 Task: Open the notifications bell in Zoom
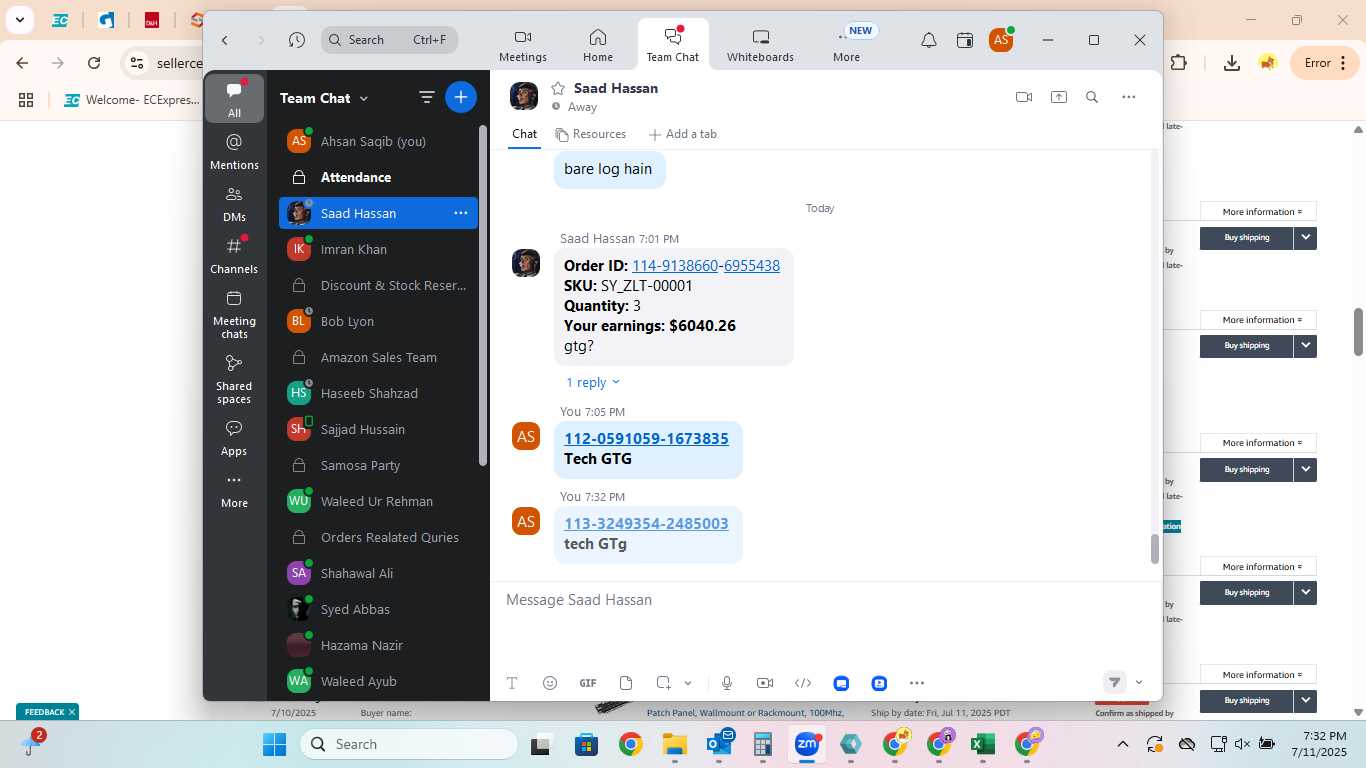[x=929, y=40]
